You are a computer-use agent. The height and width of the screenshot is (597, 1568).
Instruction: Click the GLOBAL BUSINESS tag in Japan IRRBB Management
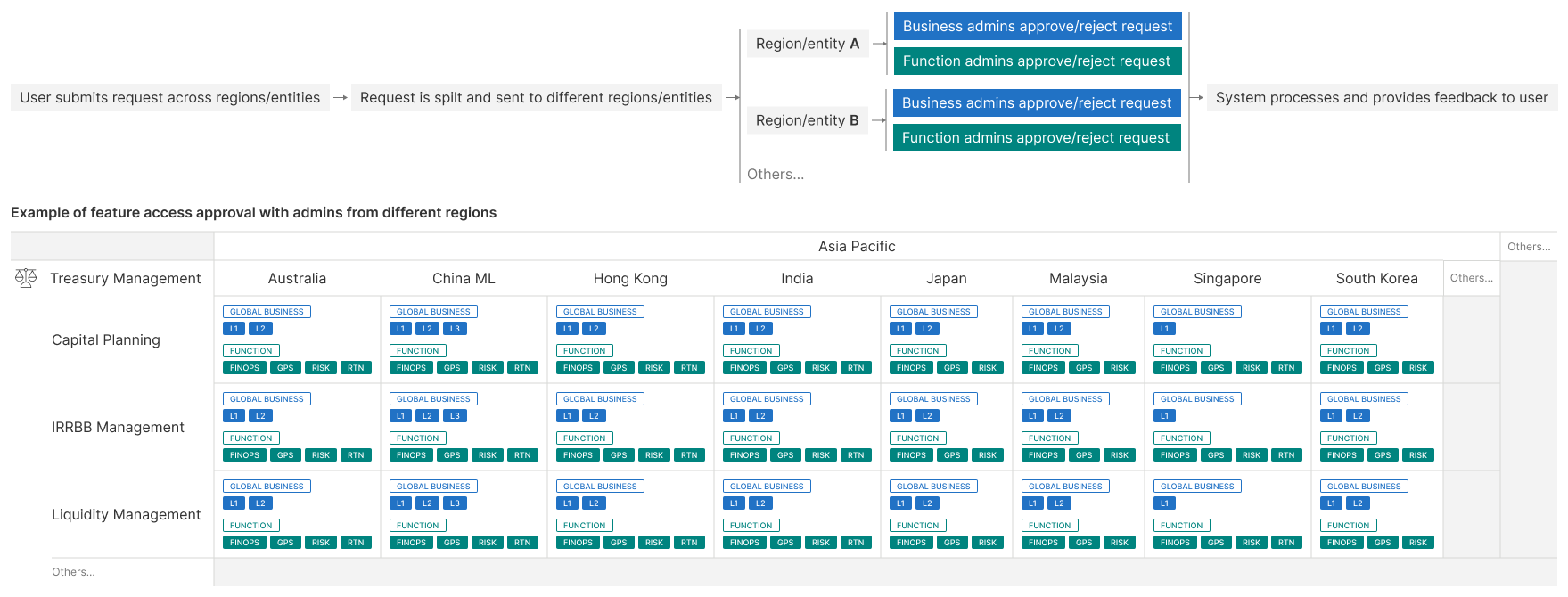click(933, 399)
